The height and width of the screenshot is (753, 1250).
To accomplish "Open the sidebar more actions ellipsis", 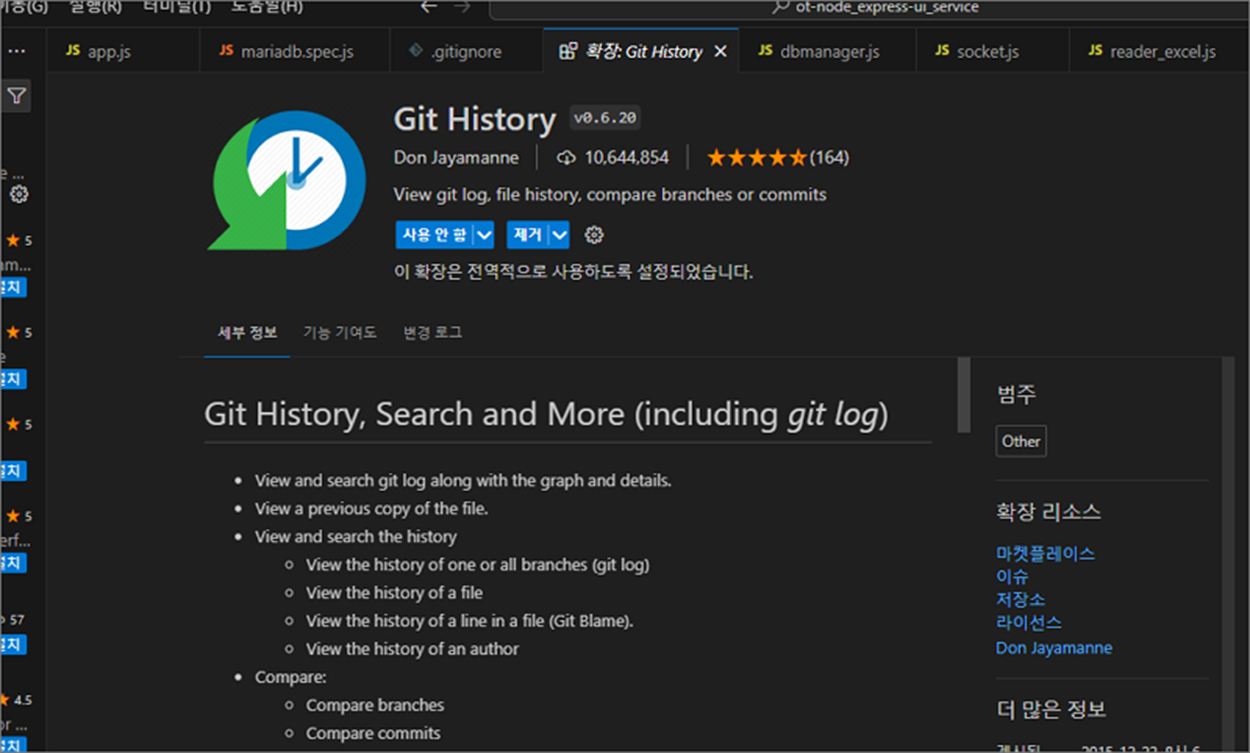I will pos(16,51).
